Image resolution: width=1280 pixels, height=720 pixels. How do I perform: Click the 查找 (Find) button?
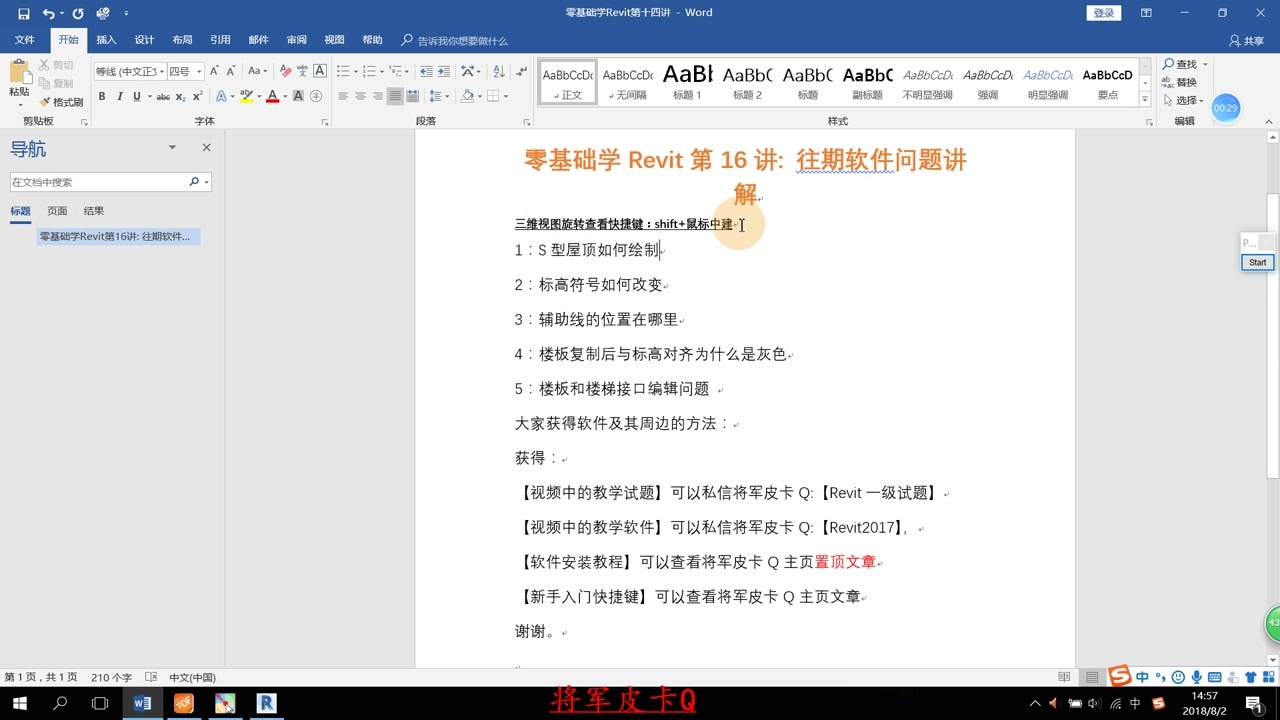[1180, 64]
